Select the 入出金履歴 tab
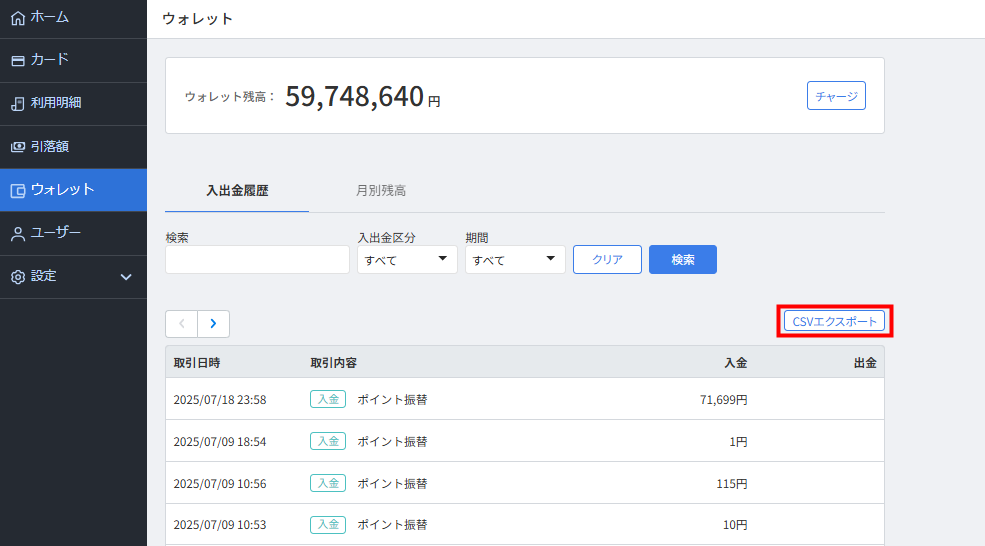 tap(237, 190)
